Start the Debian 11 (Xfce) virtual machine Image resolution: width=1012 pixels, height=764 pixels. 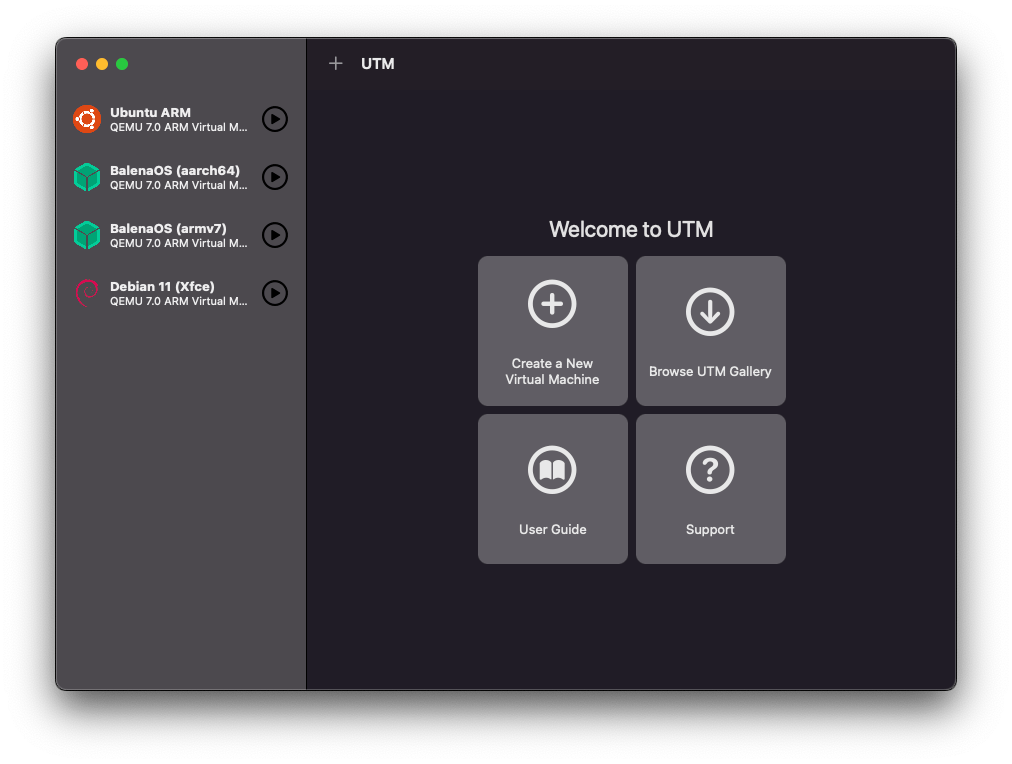pos(274,293)
